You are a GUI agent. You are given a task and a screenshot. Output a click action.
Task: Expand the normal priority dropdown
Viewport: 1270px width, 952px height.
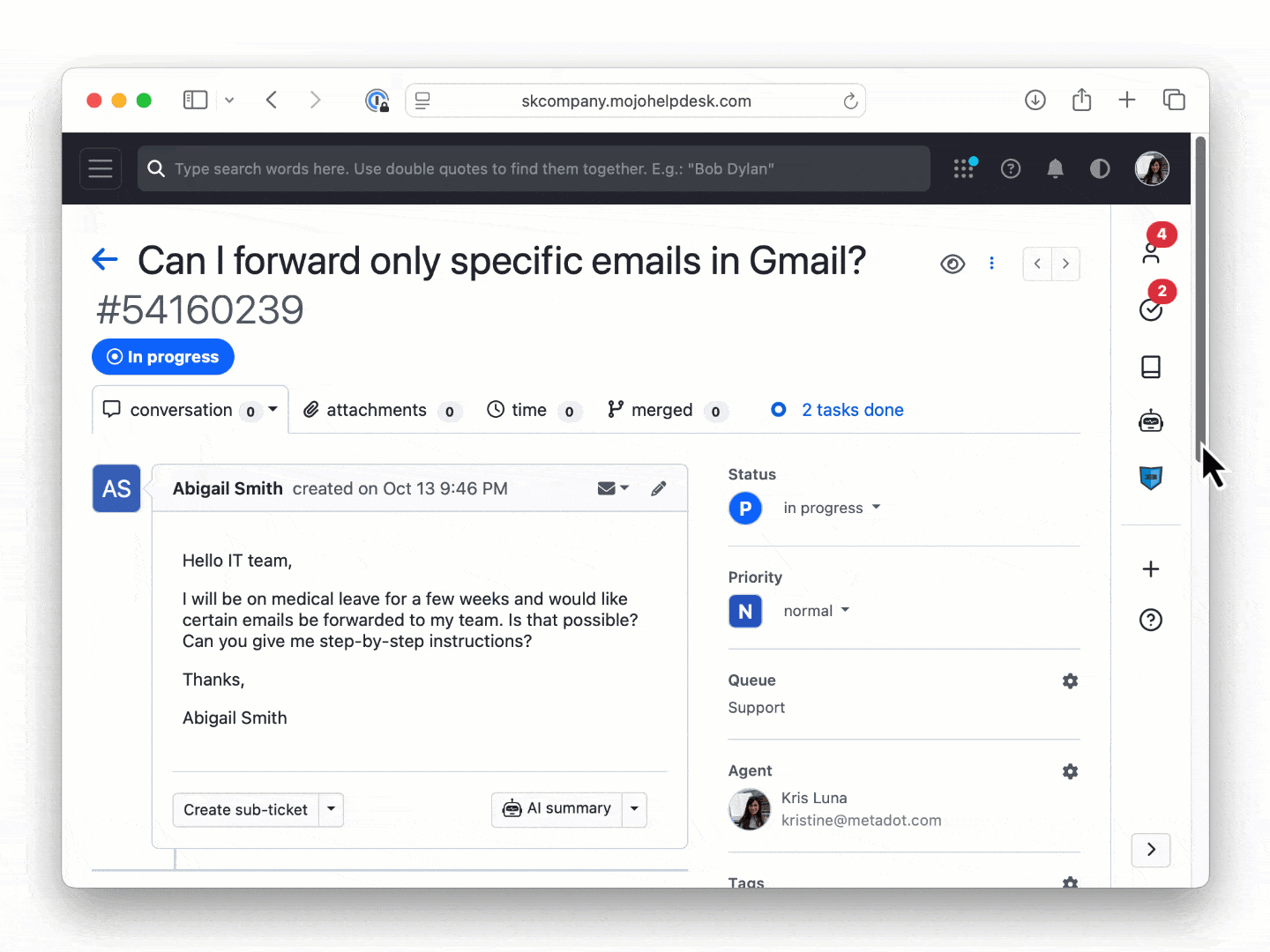tap(816, 611)
